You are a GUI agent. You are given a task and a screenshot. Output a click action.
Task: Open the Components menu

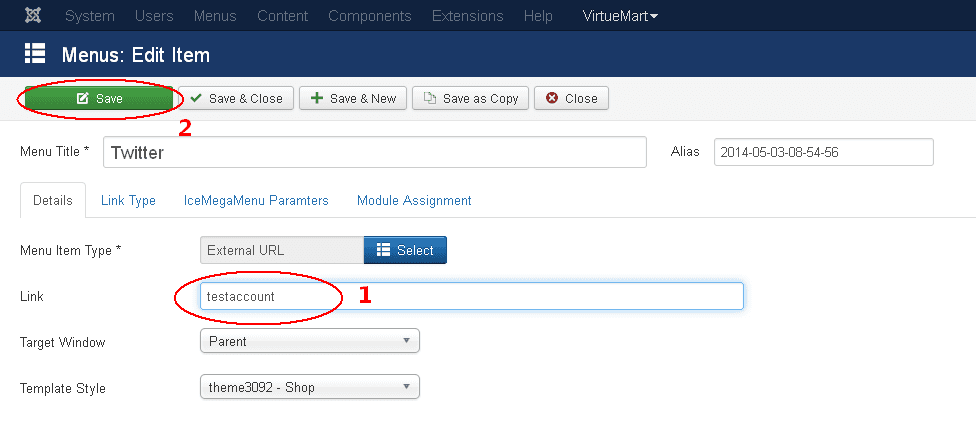[x=370, y=16]
